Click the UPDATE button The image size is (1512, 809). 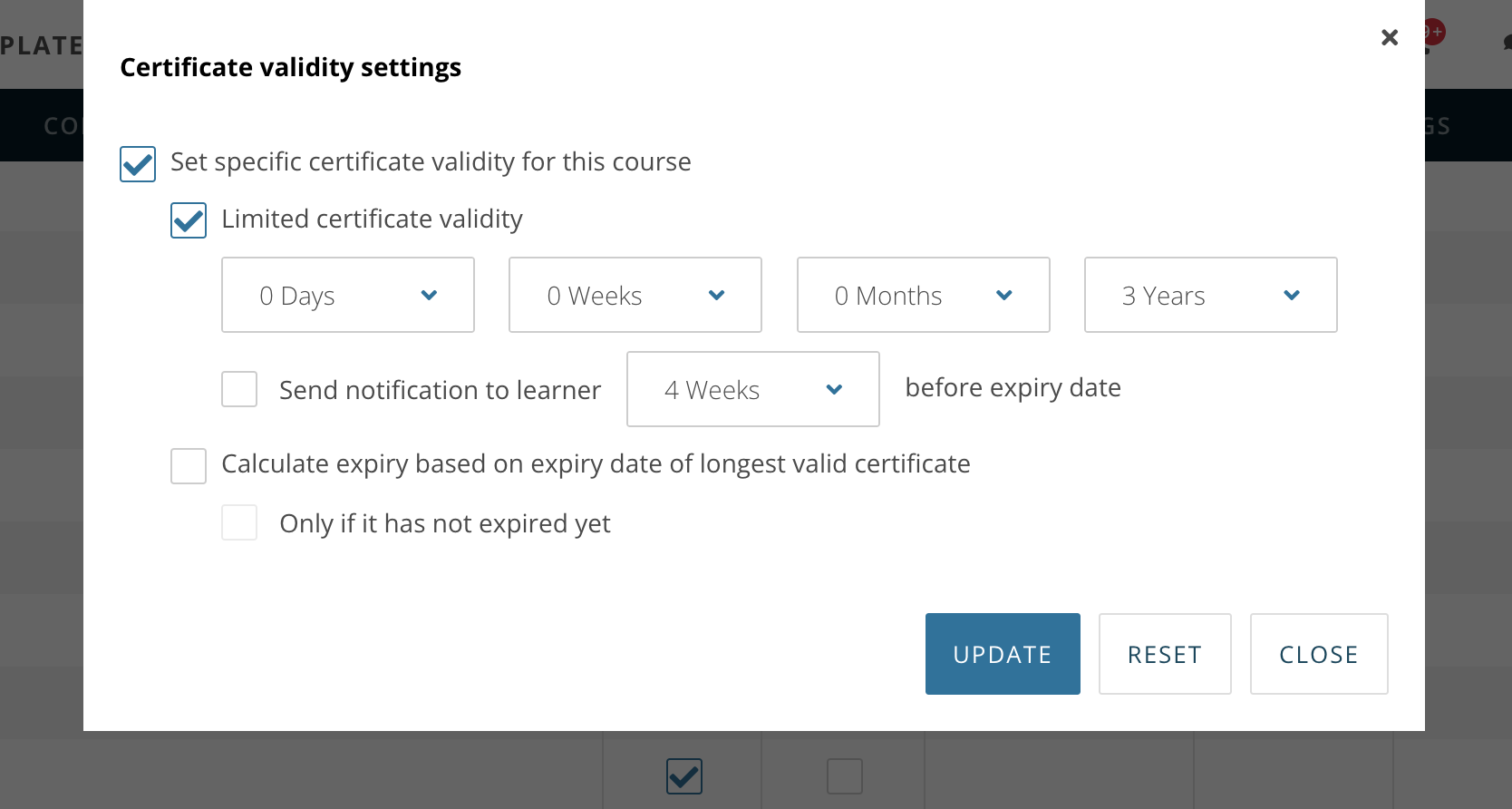pyautogui.click(x=1003, y=654)
